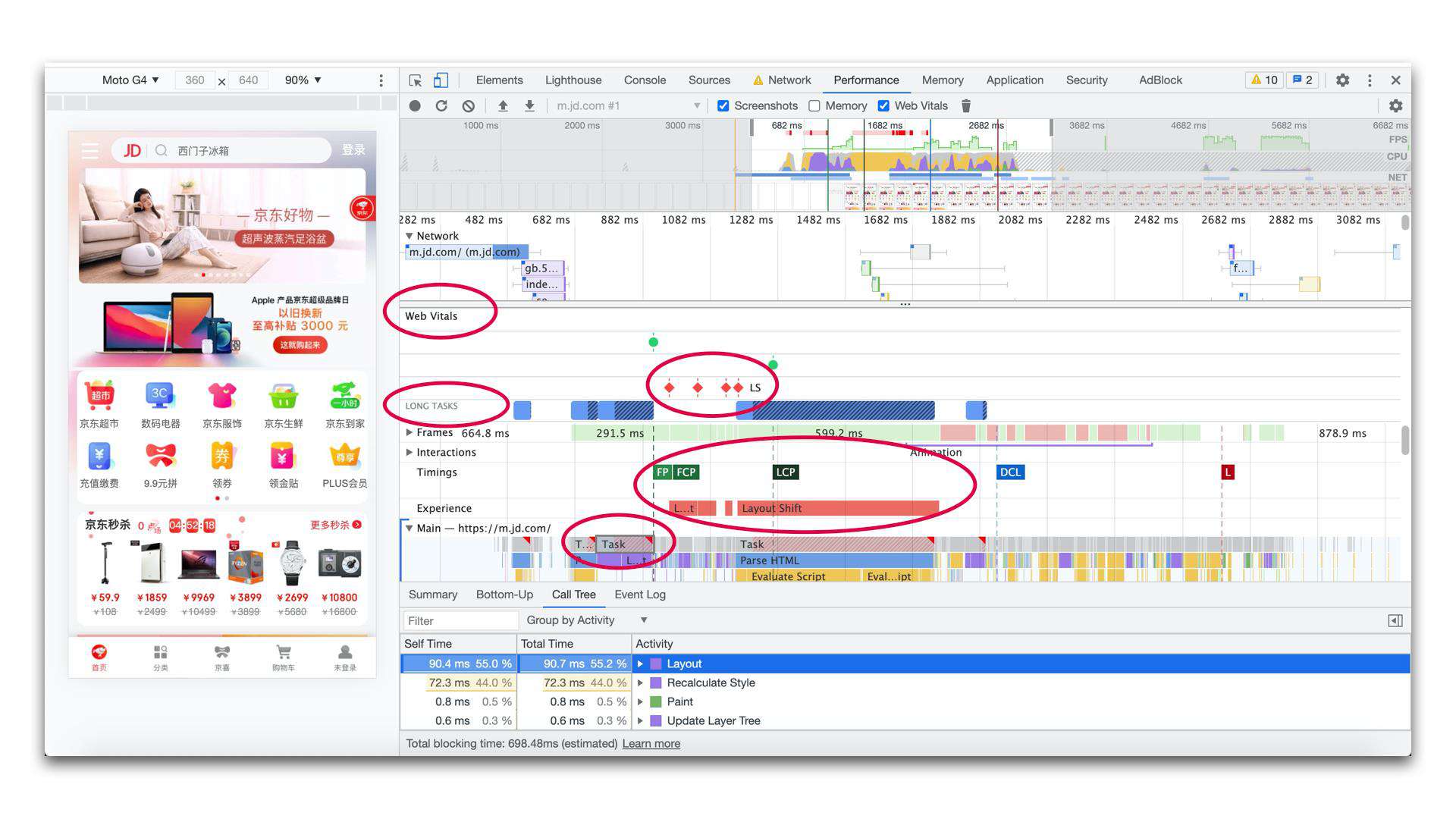
Task: Clear the performance recording
Action: point(469,106)
